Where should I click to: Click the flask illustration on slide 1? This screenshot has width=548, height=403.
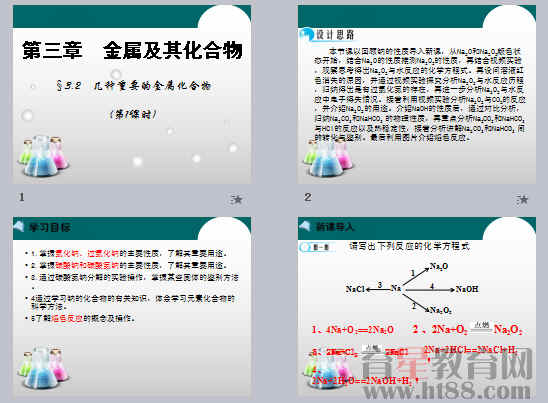43,156
